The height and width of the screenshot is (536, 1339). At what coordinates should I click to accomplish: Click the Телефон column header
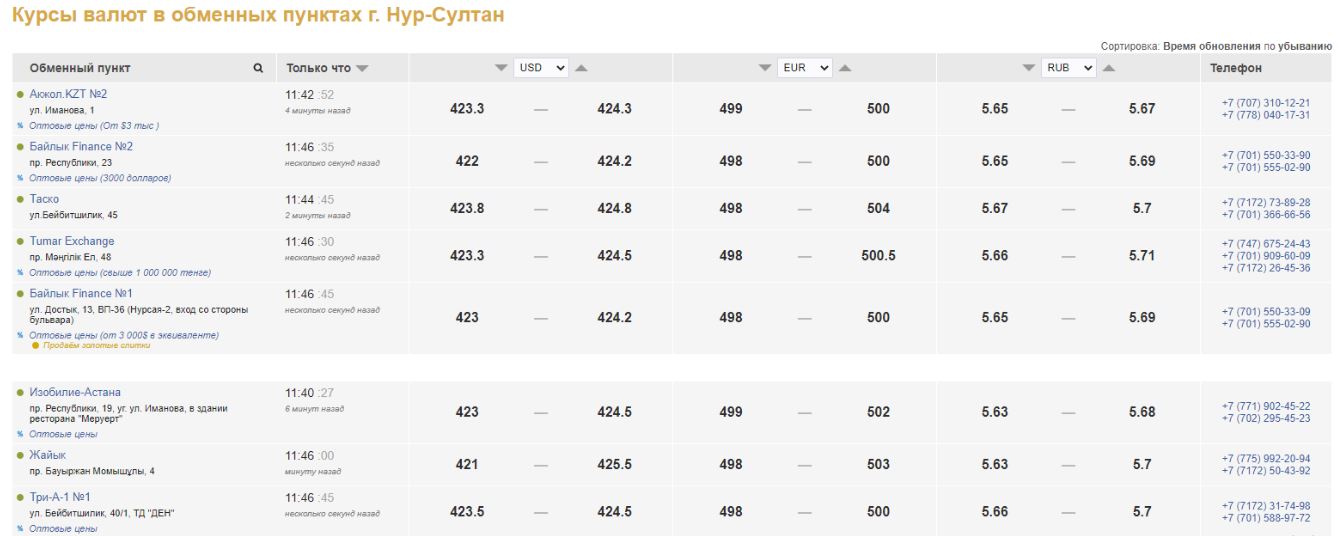(x=1236, y=68)
